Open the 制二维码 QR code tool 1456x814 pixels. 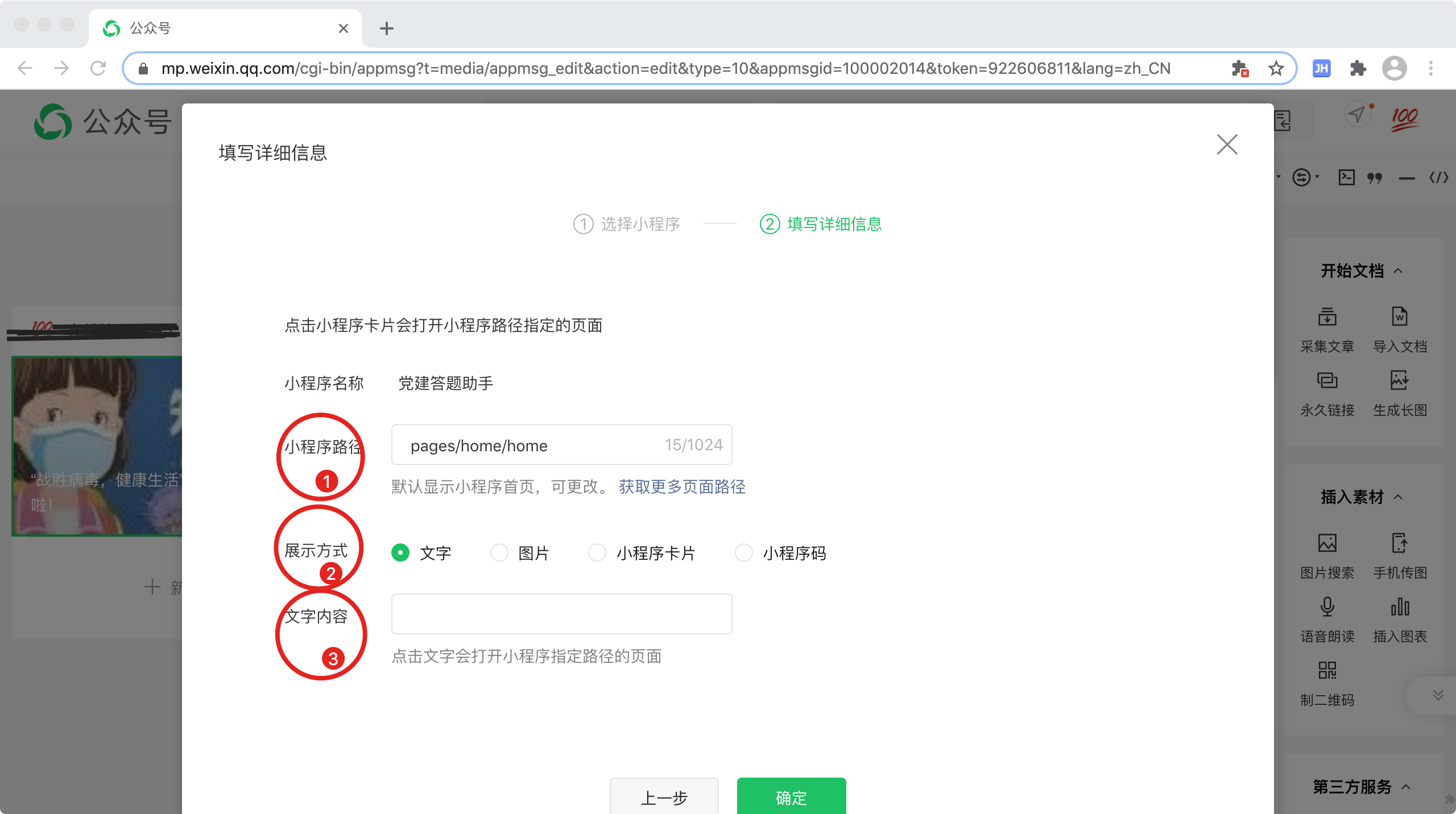1327,670
